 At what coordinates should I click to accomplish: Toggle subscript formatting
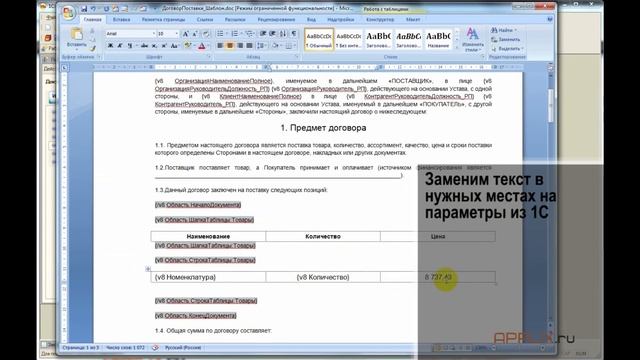[154, 46]
